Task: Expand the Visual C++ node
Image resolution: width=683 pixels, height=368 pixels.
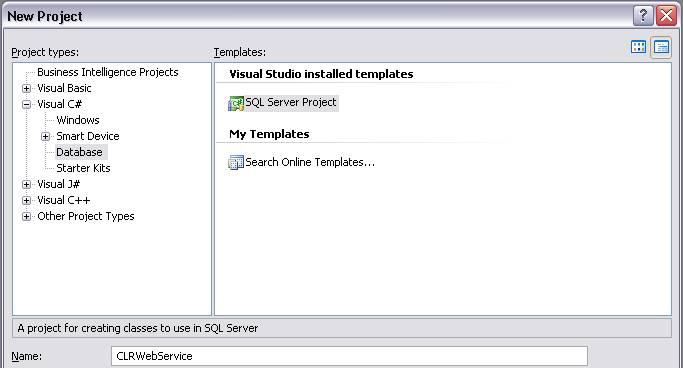Action: (27, 200)
